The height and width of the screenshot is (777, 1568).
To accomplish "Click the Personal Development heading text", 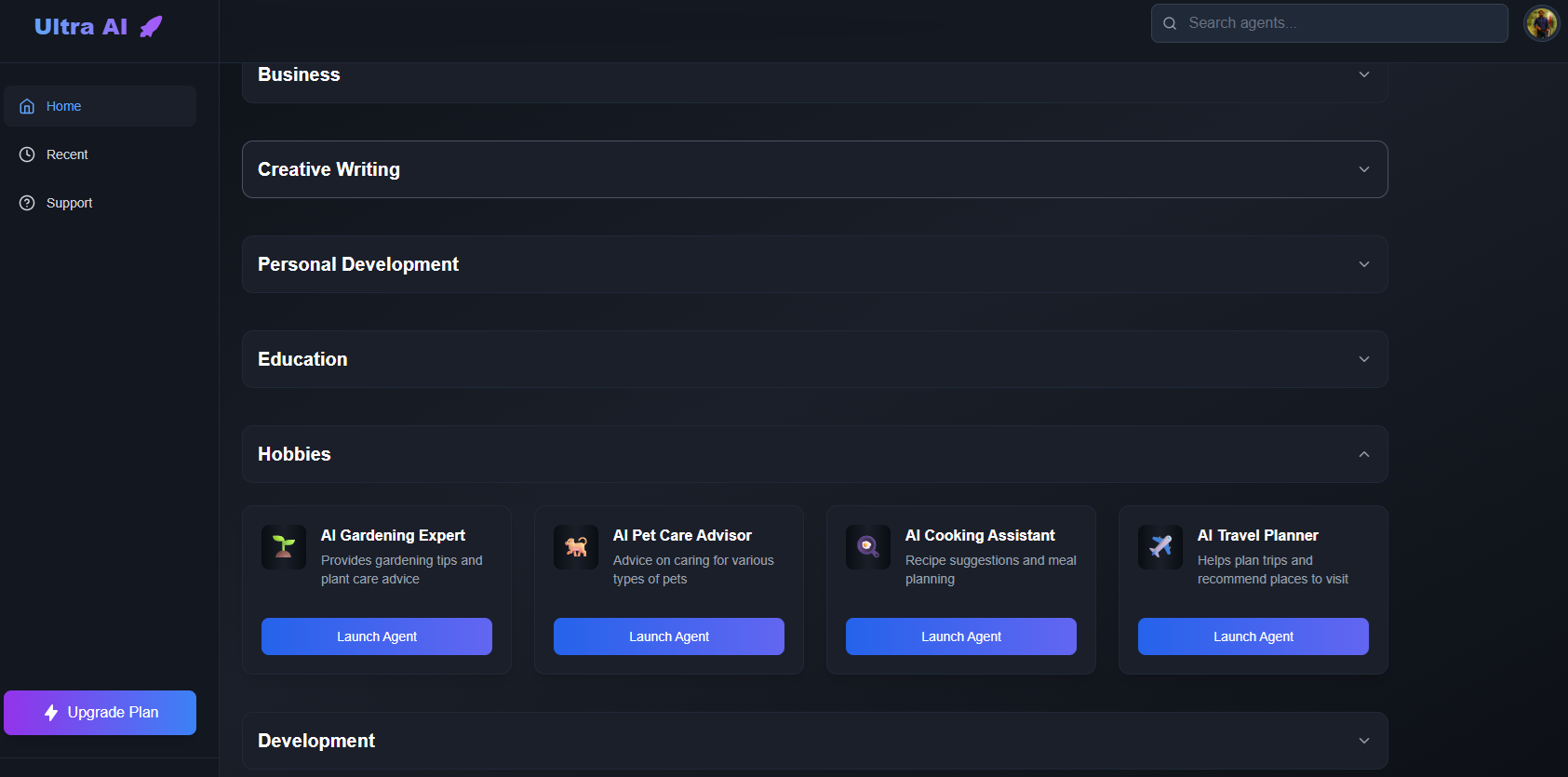I will [358, 264].
